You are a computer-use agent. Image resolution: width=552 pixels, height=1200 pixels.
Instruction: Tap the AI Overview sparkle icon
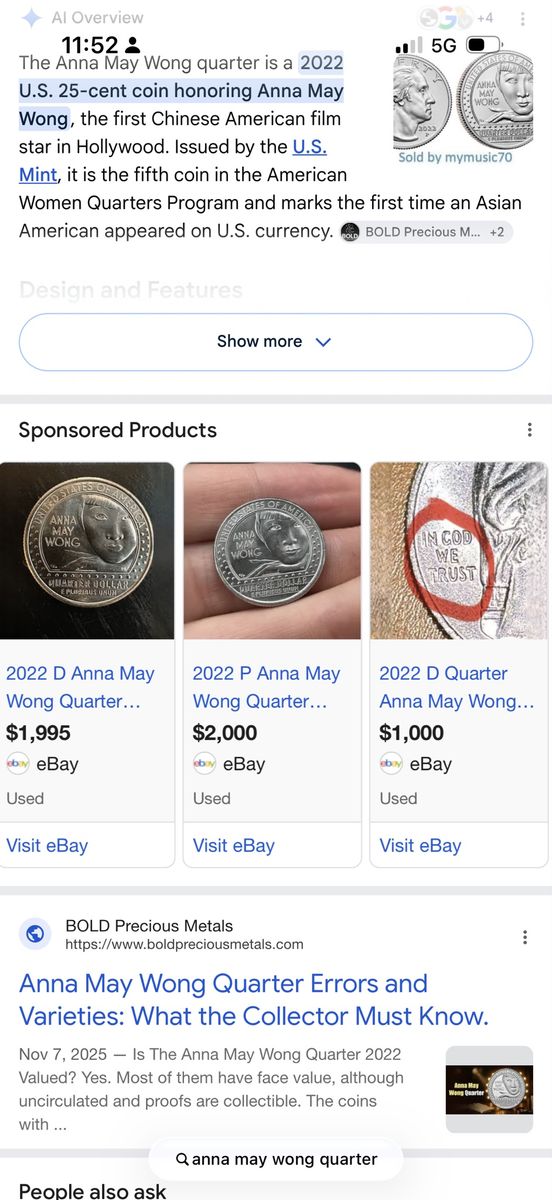31,17
